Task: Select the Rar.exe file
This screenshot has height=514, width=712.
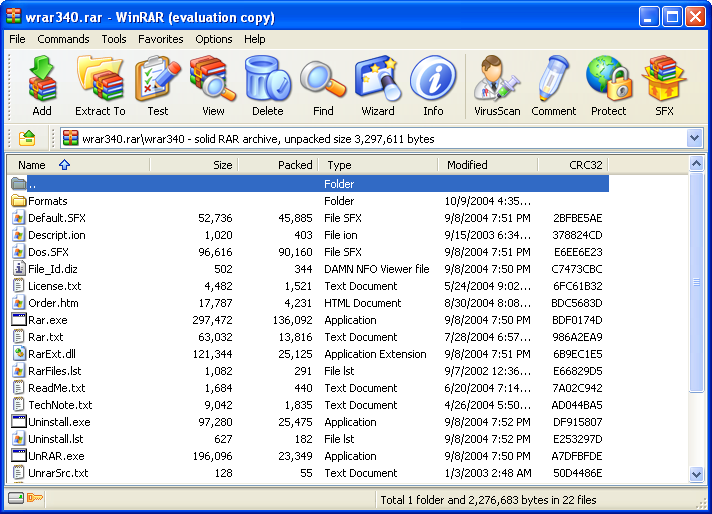Action: pos(46,320)
